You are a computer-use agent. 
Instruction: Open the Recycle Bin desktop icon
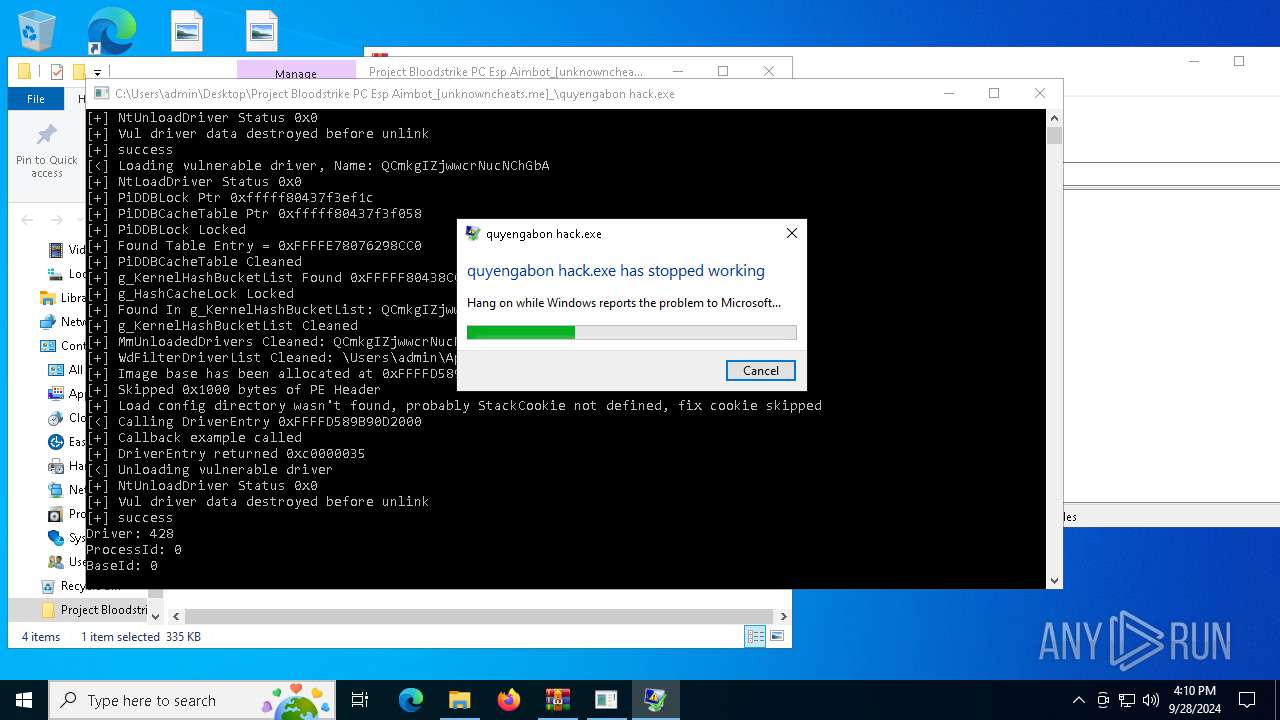(37, 30)
